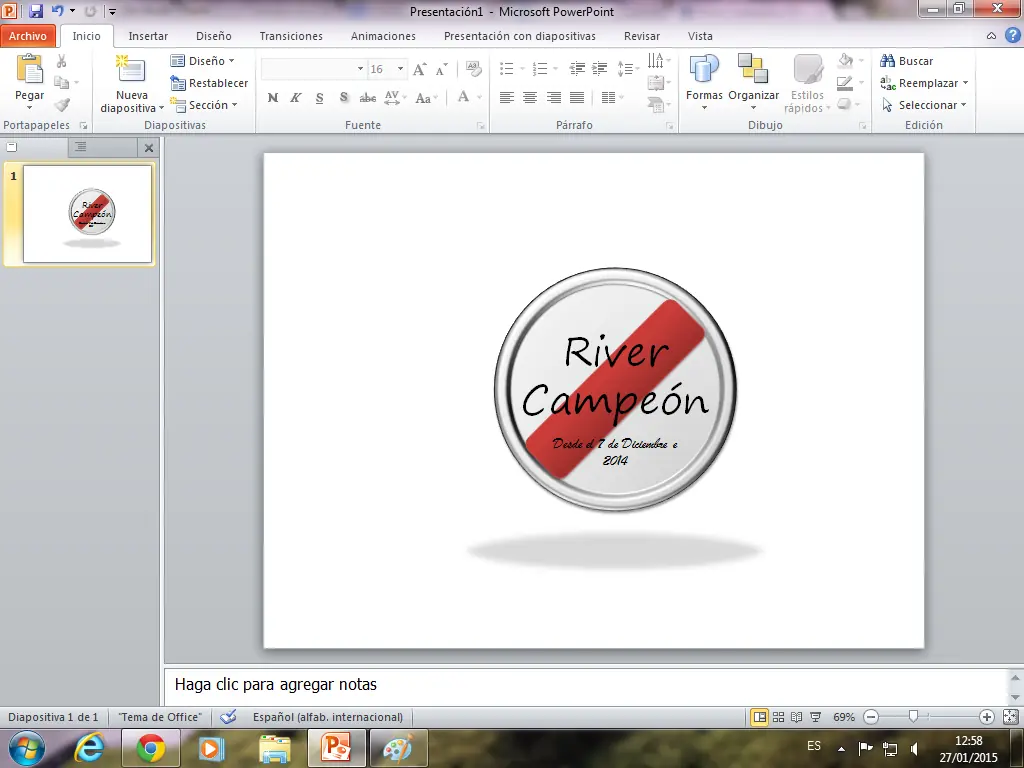Click the Pegar paste icon
Viewport: 1024px width, 768px height.
click(x=29, y=68)
